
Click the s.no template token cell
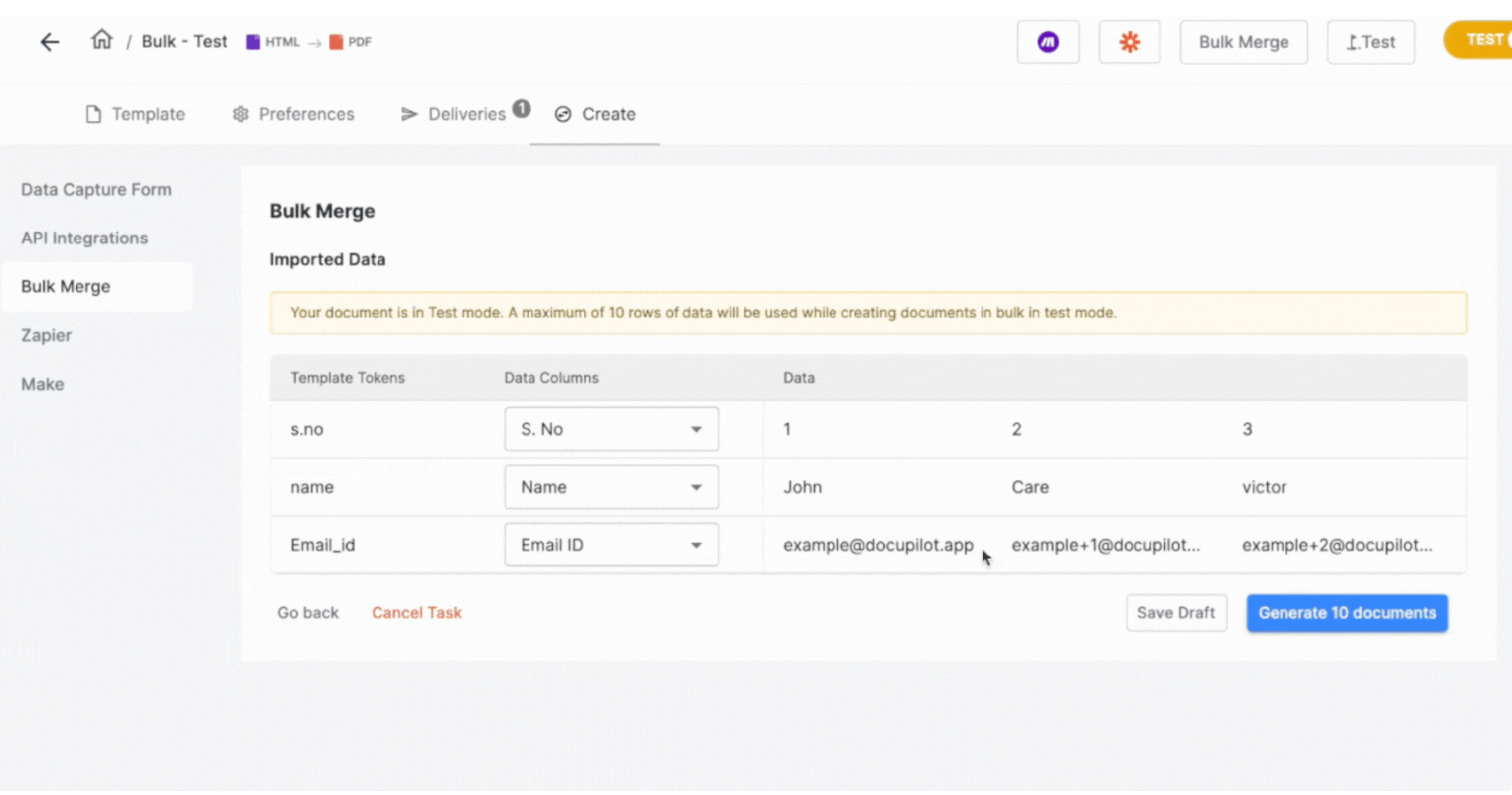pyautogui.click(x=307, y=429)
